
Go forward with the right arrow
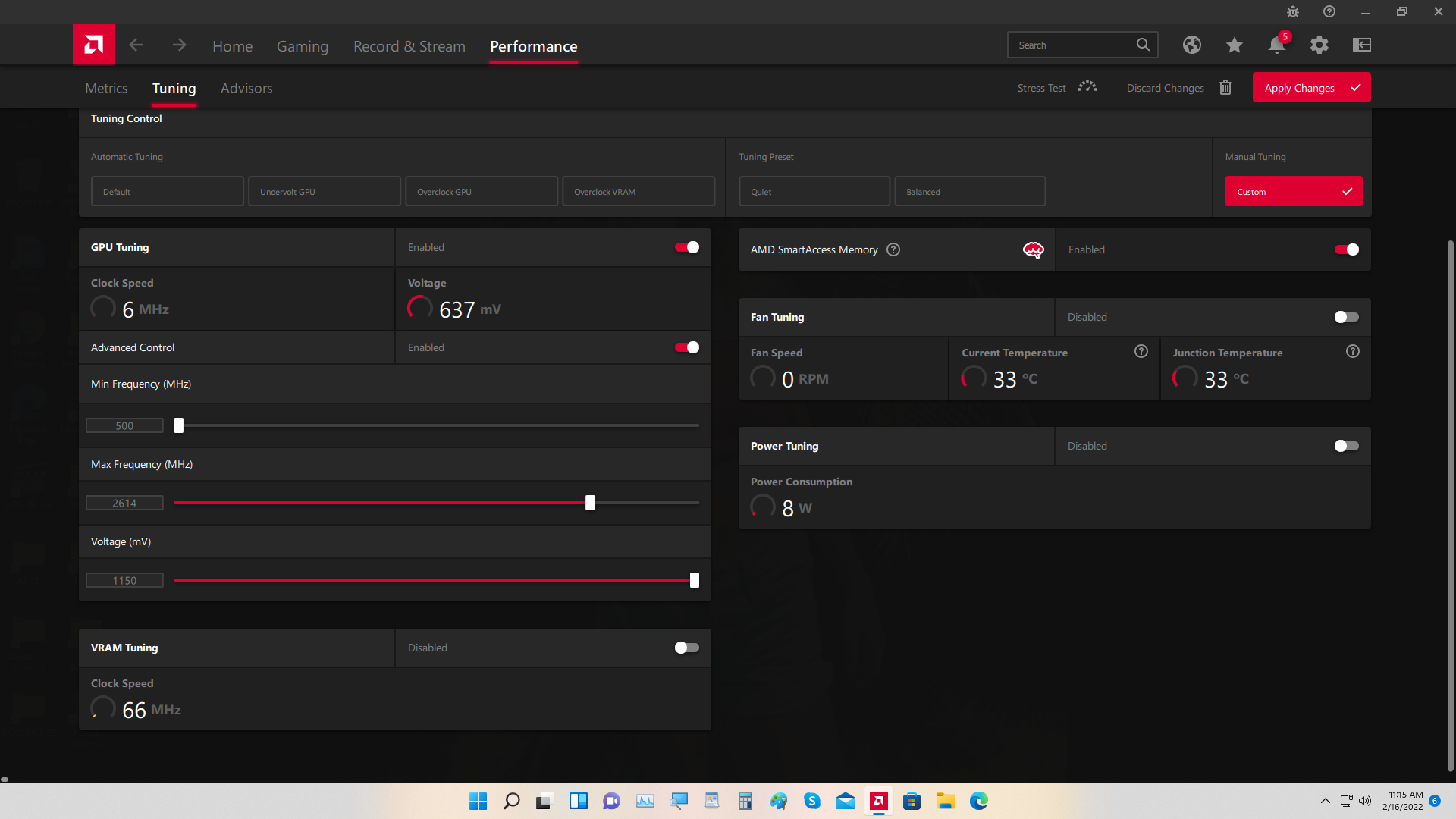pyautogui.click(x=179, y=45)
